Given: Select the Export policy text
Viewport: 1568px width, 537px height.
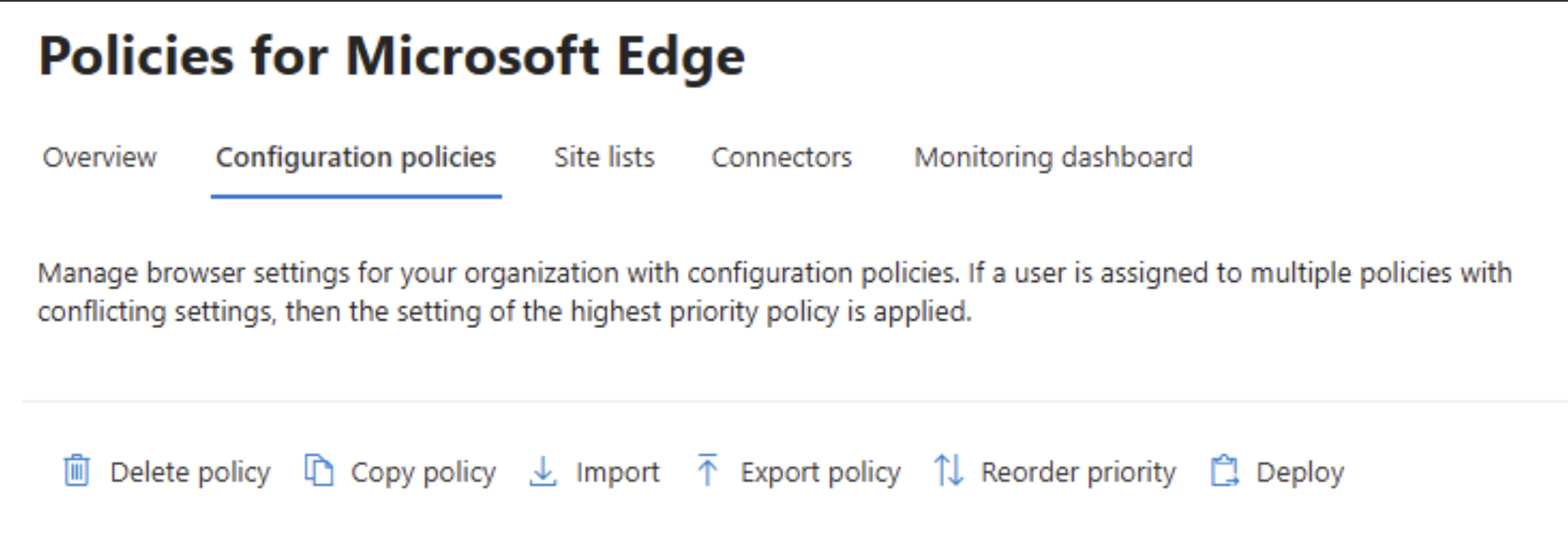Looking at the screenshot, I should (x=820, y=473).
